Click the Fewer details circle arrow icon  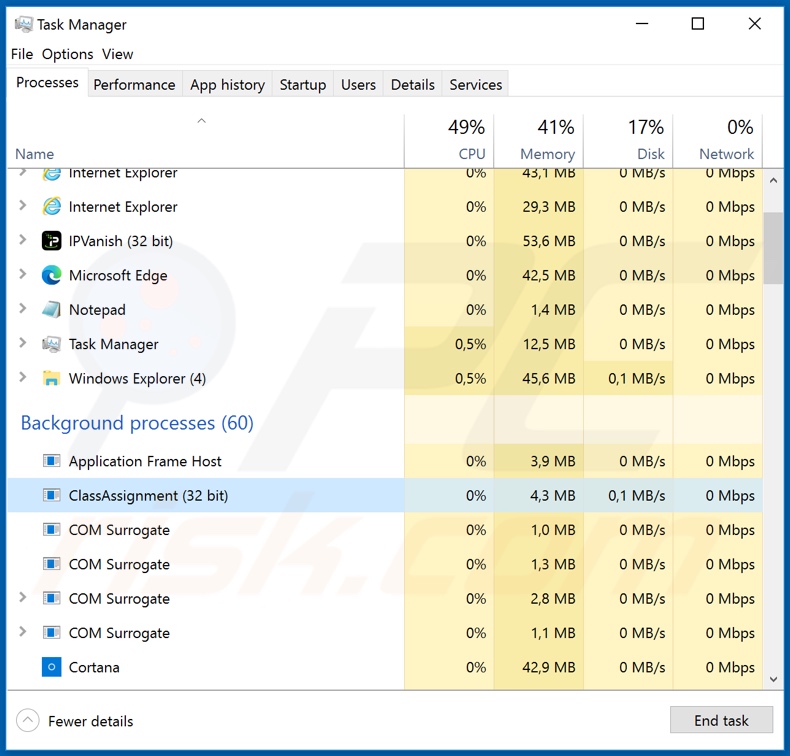click(28, 721)
